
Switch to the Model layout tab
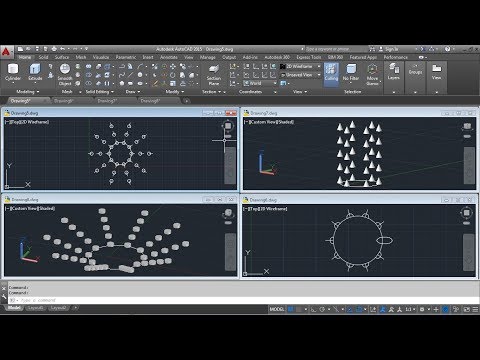click(14, 308)
